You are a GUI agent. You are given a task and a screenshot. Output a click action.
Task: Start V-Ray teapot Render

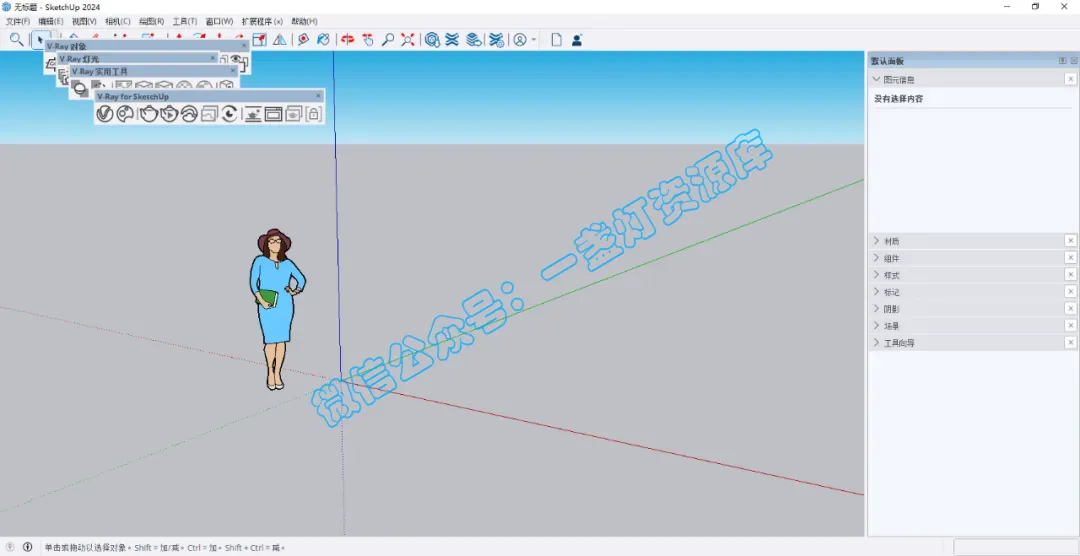pyautogui.click(x=149, y=114)
